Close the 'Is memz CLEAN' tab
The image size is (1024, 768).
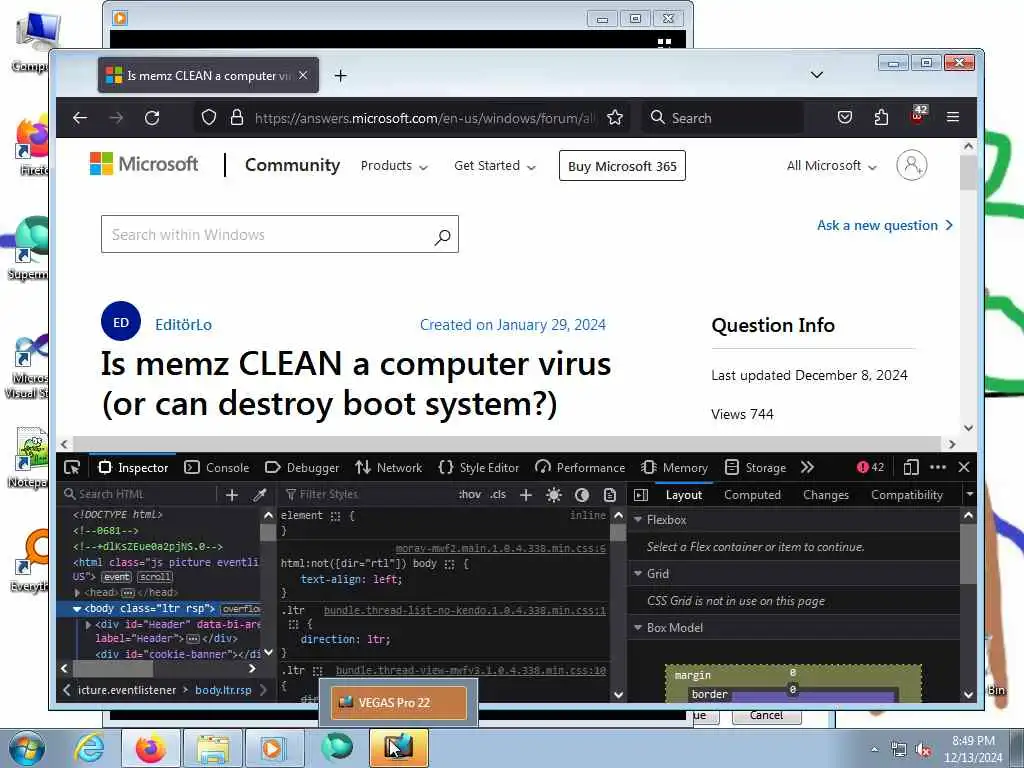click(x=303, y=76)
